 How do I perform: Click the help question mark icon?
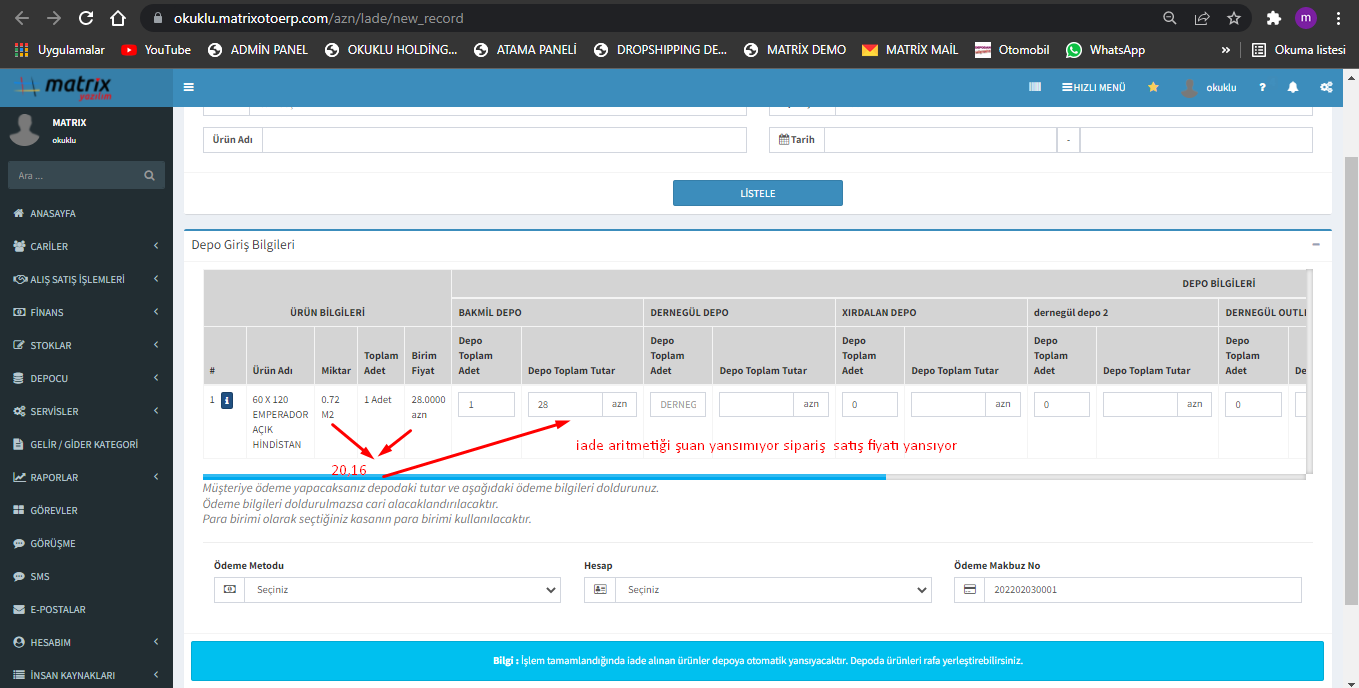[x=1262, y=87]
